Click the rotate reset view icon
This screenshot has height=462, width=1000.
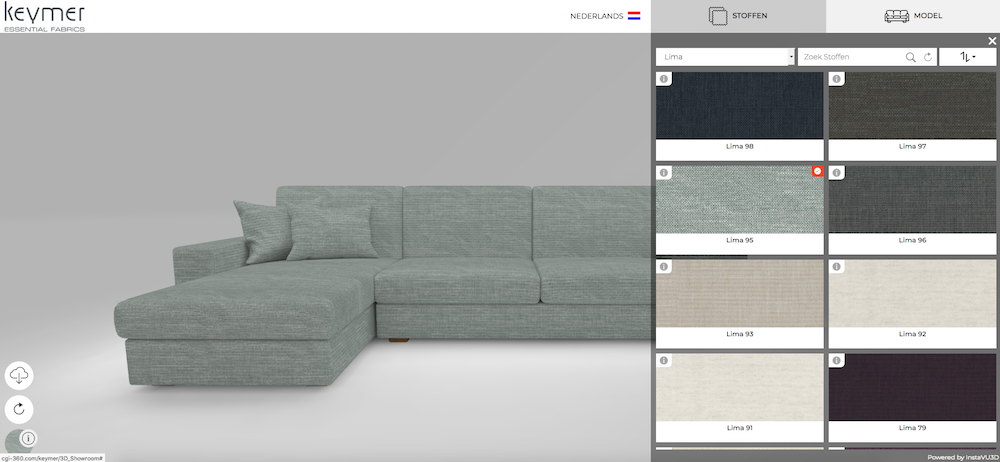(x=19, y=409)
